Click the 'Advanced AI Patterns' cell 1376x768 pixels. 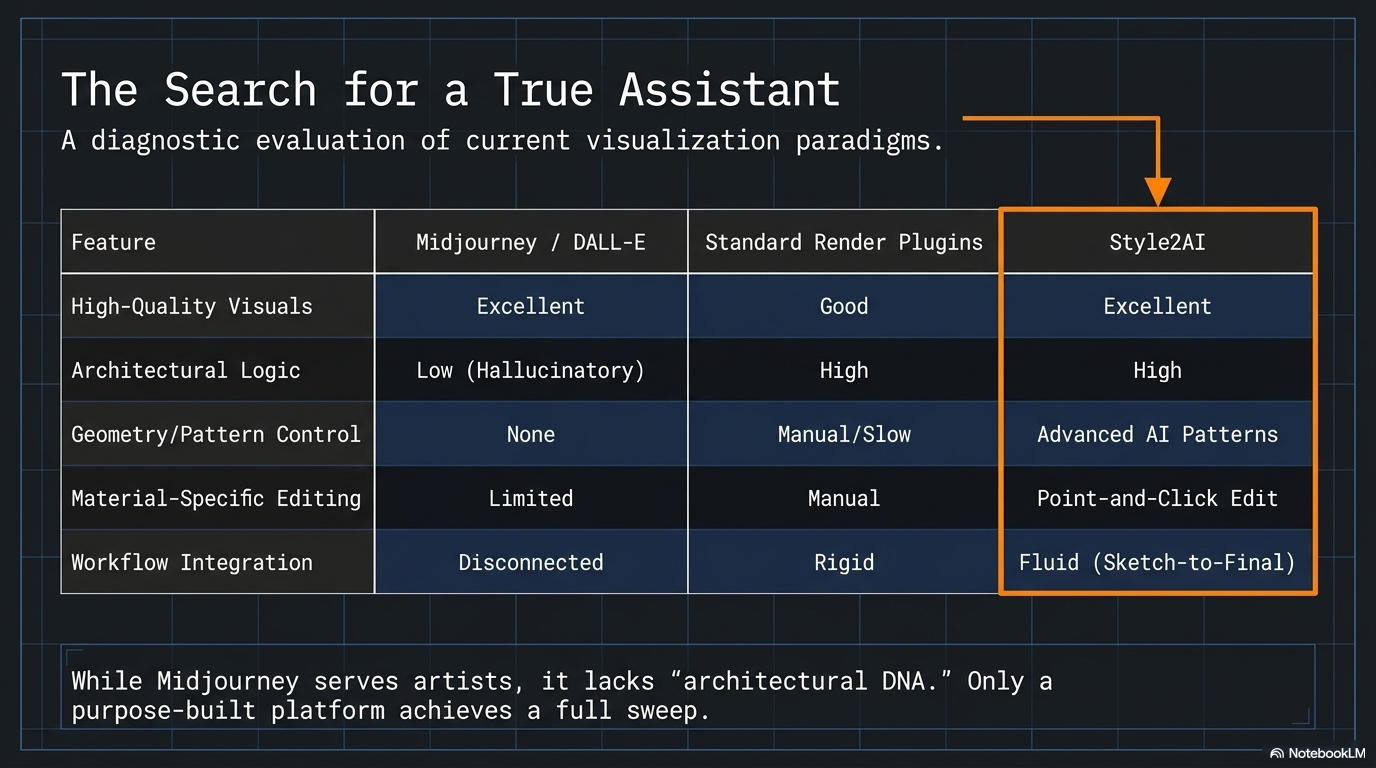pos(1157,434)
